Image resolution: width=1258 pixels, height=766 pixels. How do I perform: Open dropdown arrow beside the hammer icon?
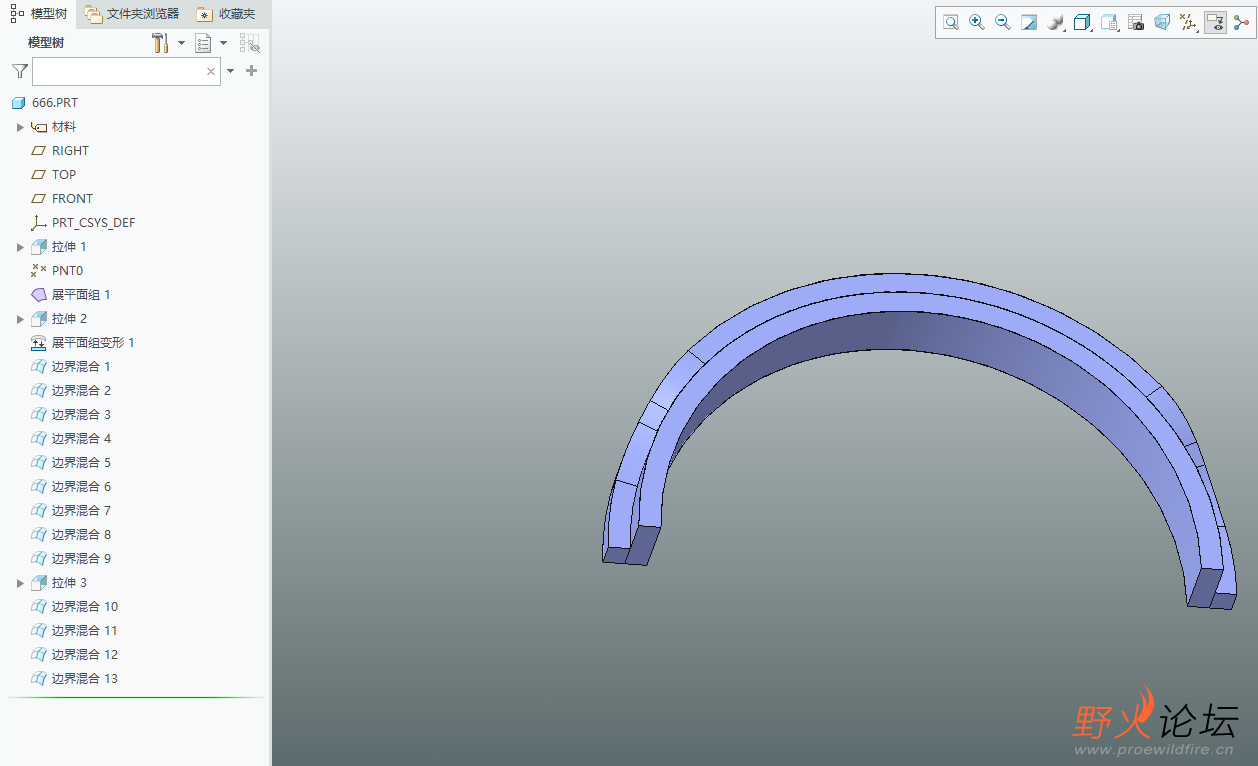[181, 43]
